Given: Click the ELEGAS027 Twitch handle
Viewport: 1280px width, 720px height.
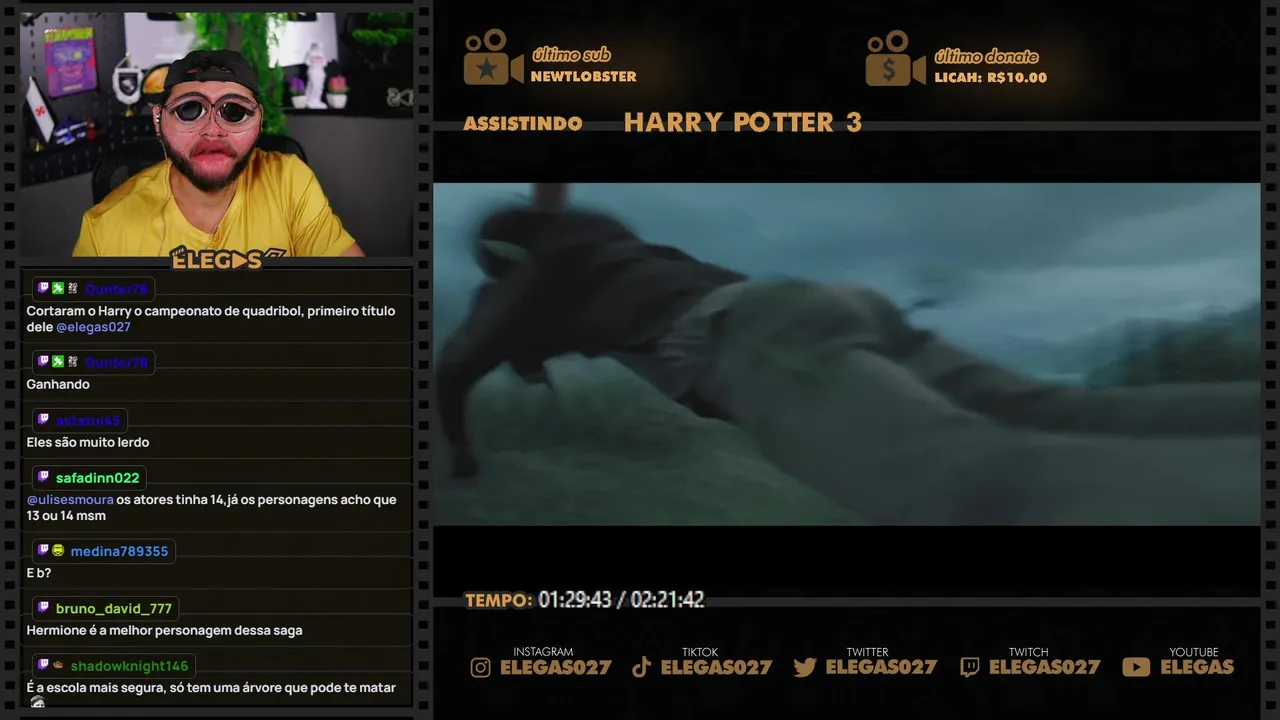Looking at the screenshot, I should tap(1045, 667).
